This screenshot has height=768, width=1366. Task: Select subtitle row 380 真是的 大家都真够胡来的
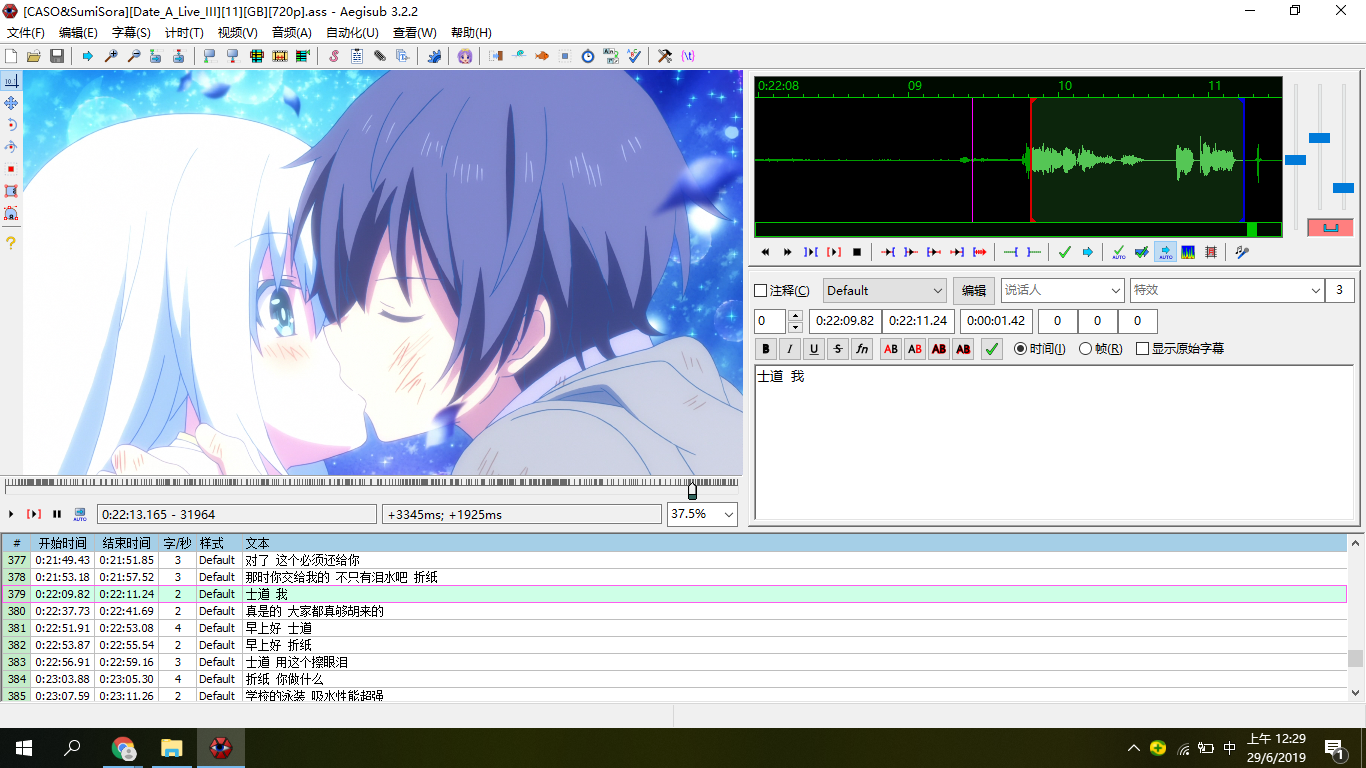[674, 611]
